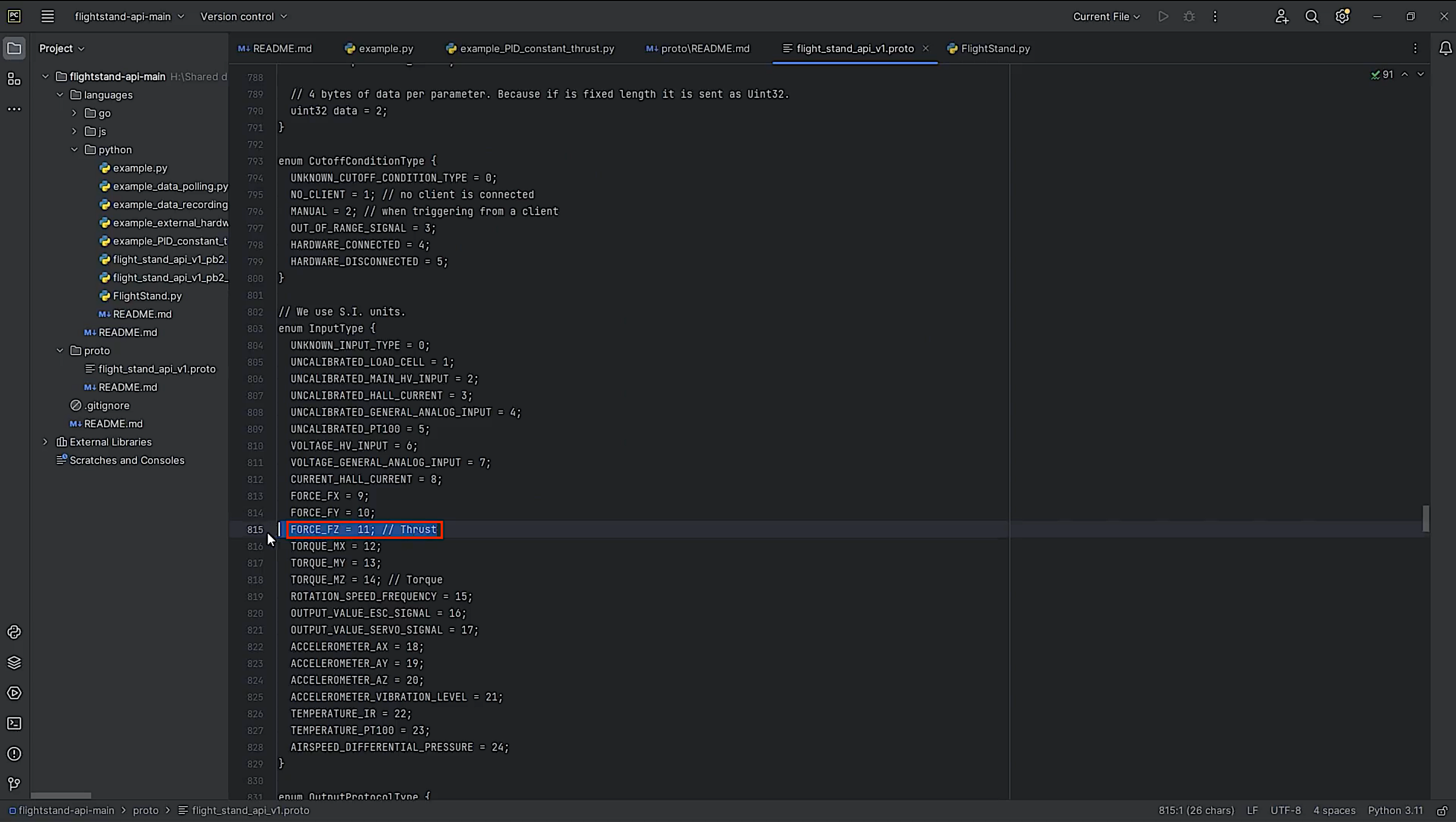This screenshot has height=822, width=1456.
Task: Open the Structure tool window icon
Action: [14, 79]
